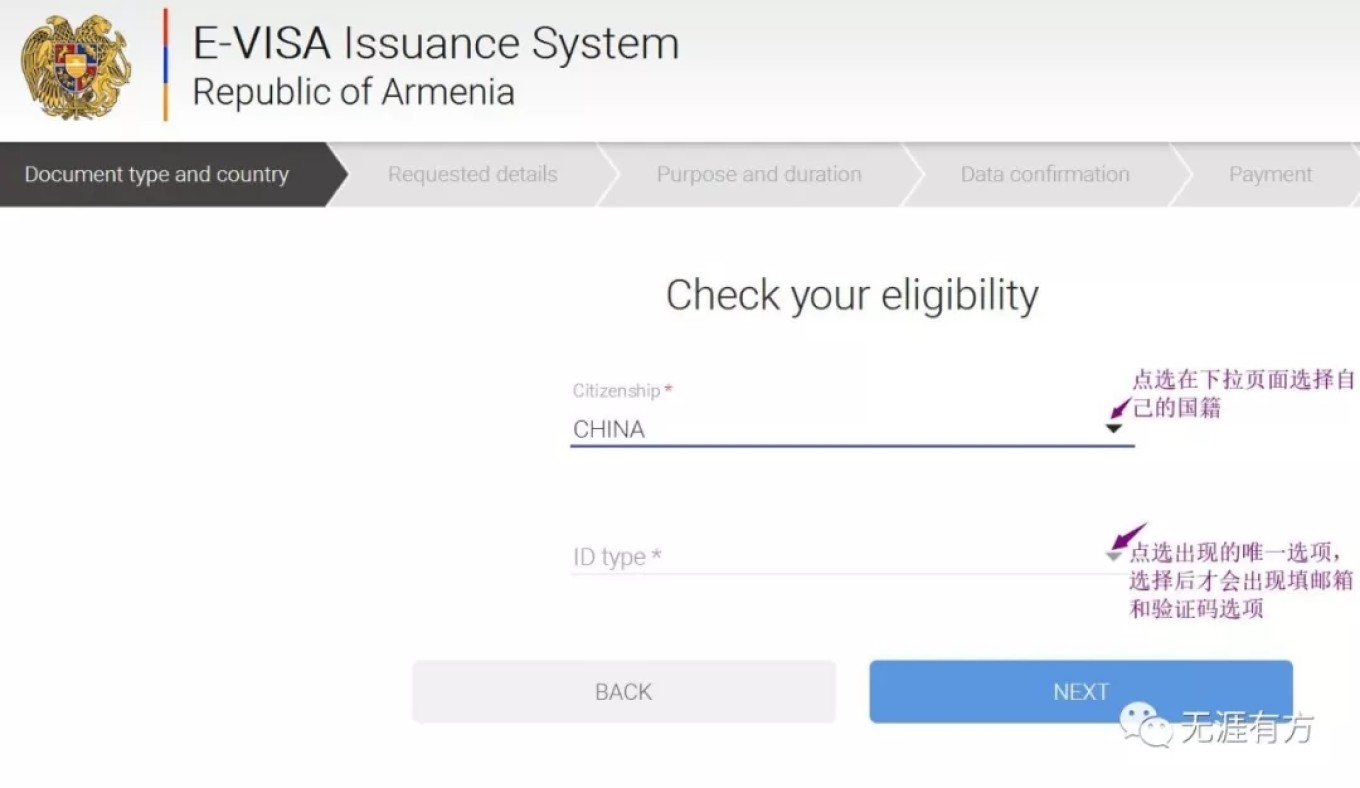The height and width of the screenshot is (788, 1360).
Task: Switch to the Requested details step
Action: point(472,174)
